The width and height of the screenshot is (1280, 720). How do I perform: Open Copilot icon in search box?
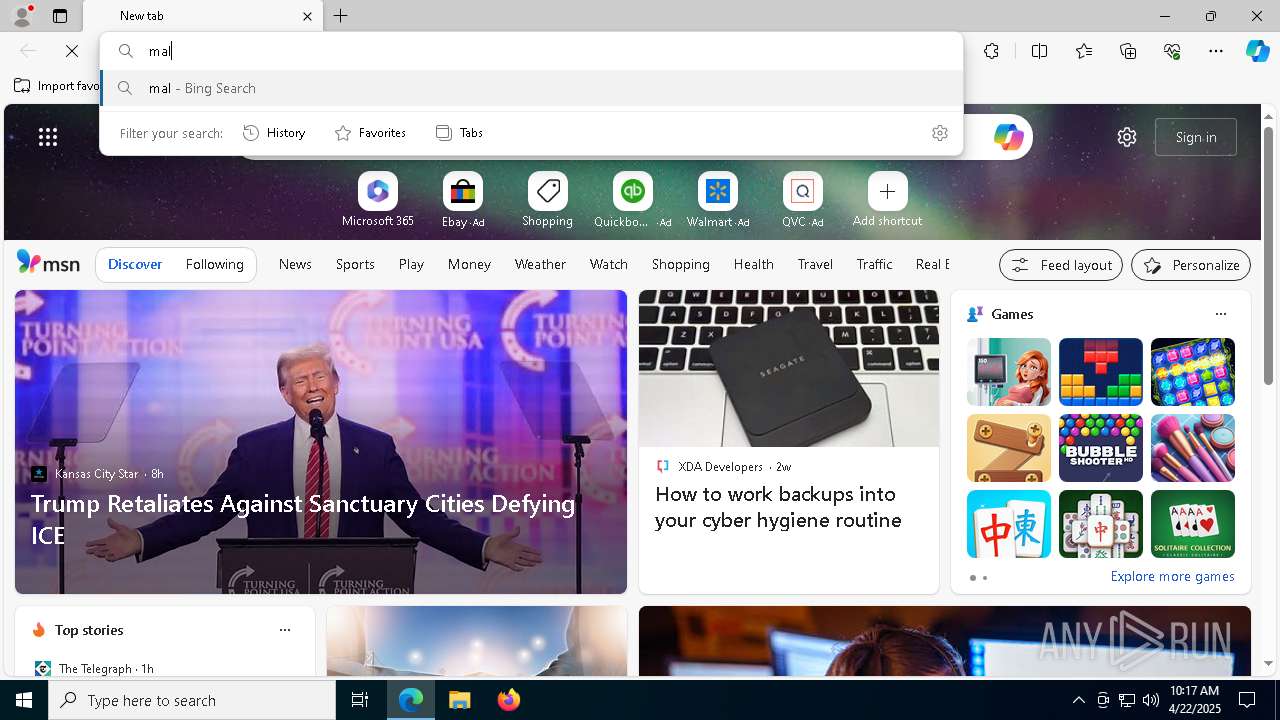point(1008,137)
